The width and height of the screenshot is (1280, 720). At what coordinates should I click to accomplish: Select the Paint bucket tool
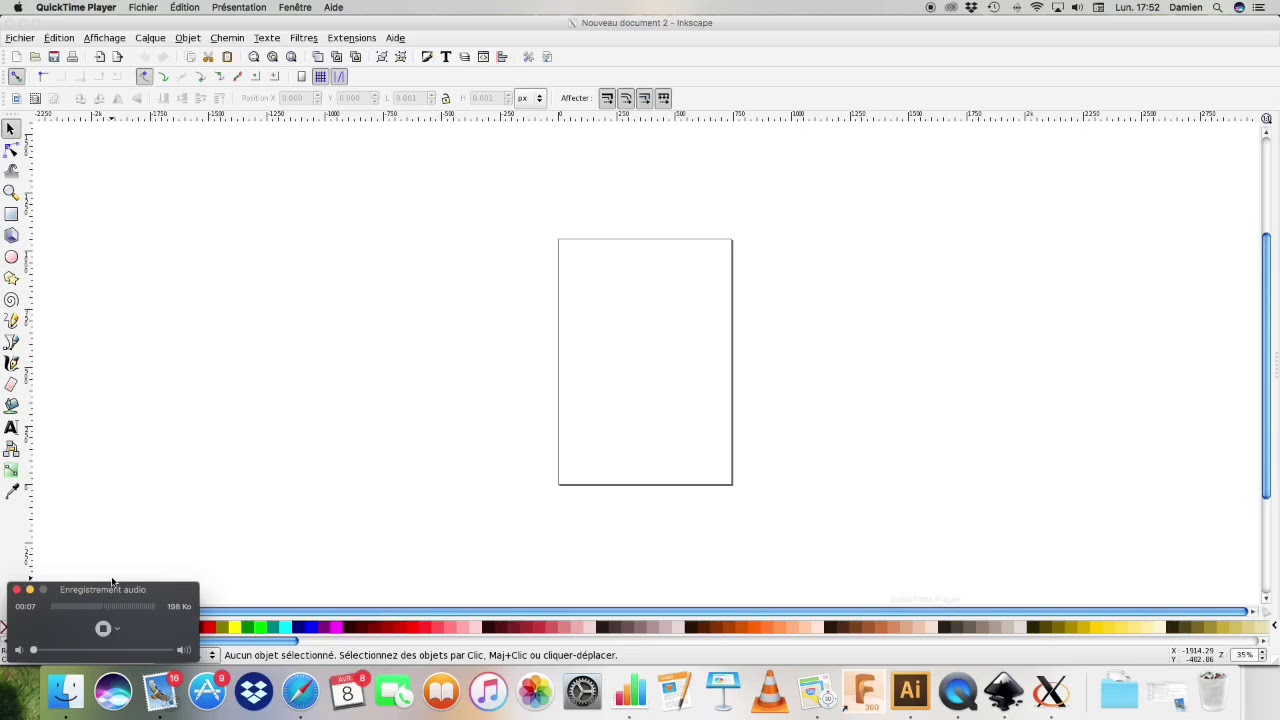tap(11, 406)
